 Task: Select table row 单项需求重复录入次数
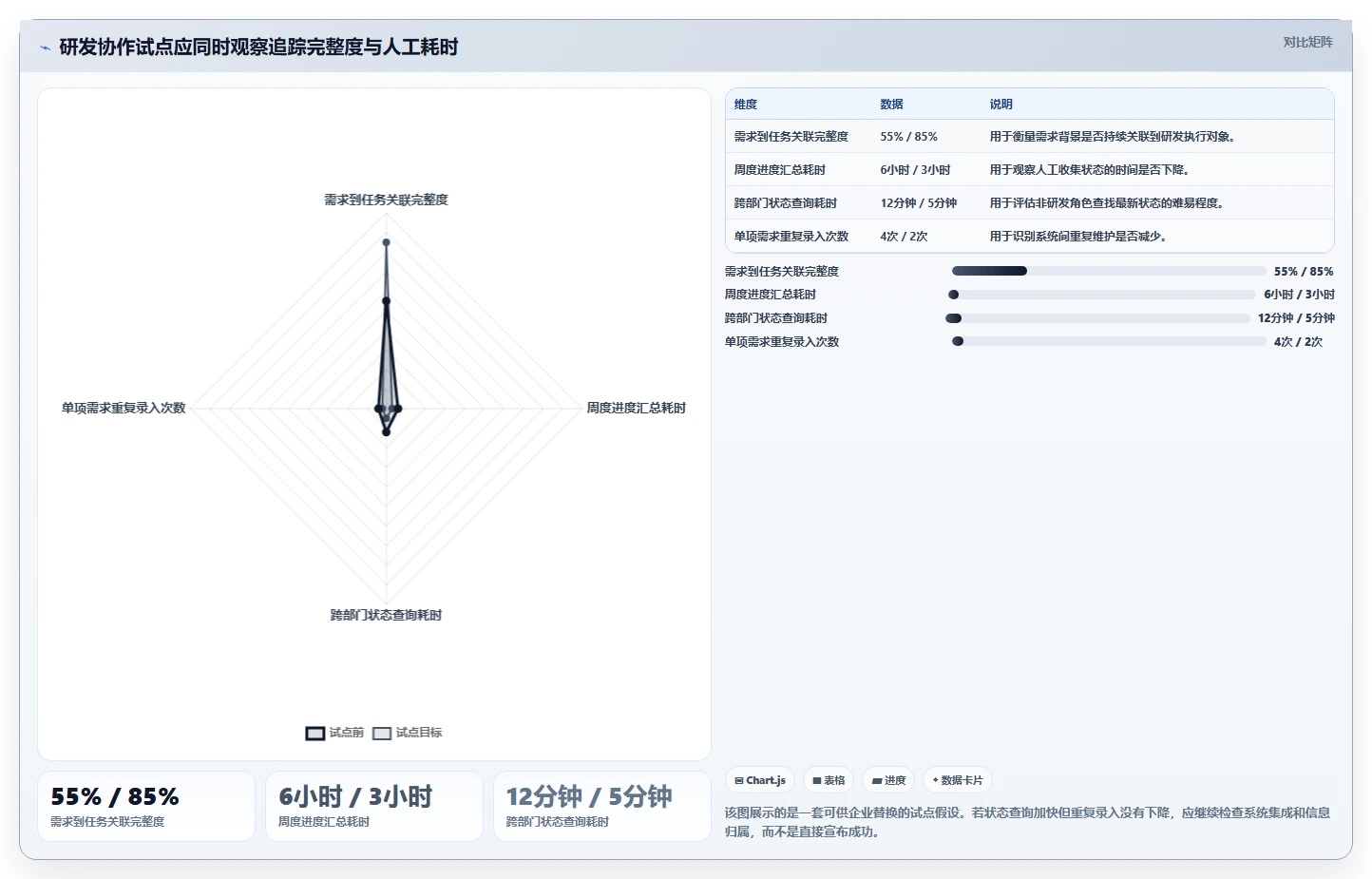[1029, 237]
